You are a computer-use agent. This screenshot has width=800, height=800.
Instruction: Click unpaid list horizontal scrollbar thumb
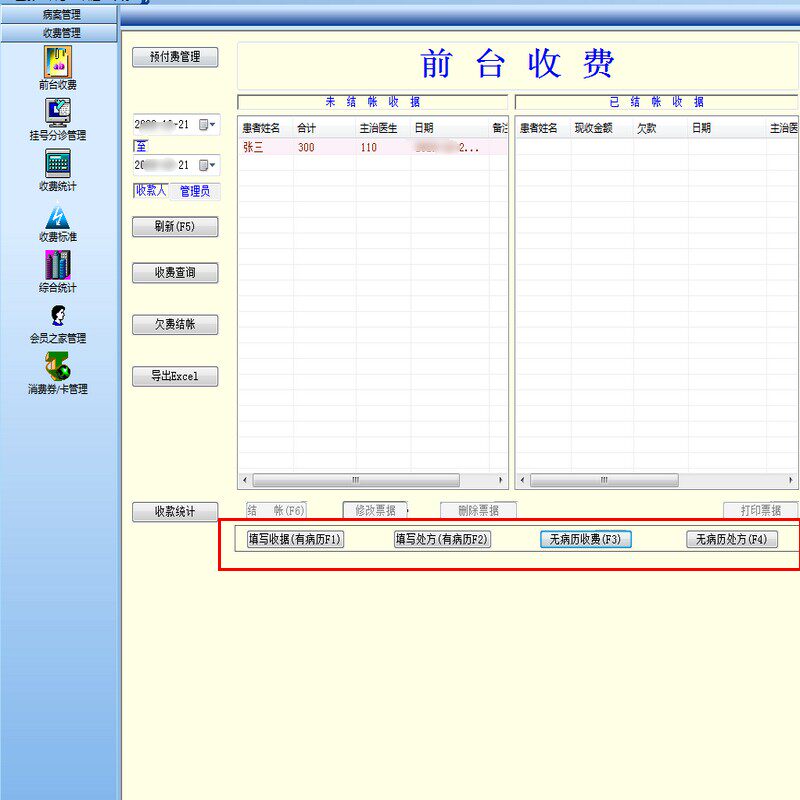356,480
